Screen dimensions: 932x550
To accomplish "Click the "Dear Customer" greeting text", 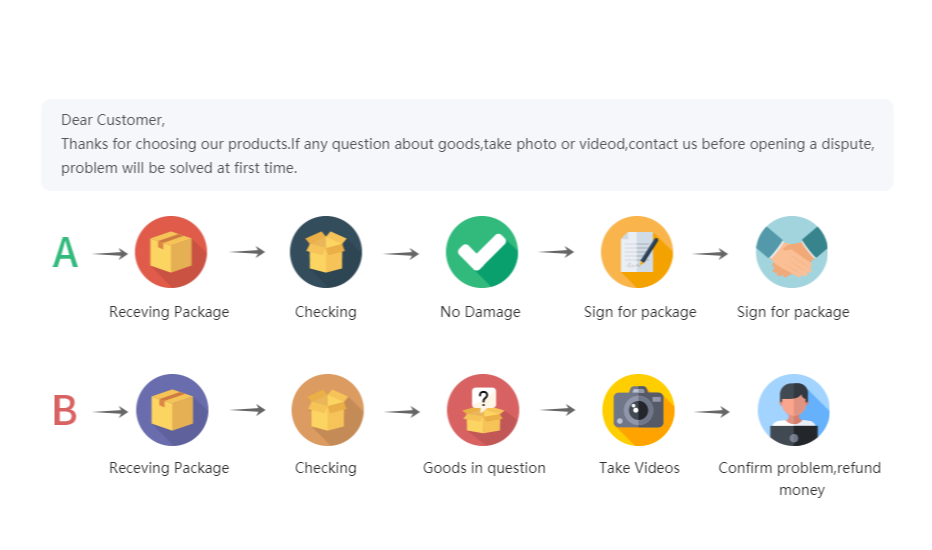I will (113, 120).
